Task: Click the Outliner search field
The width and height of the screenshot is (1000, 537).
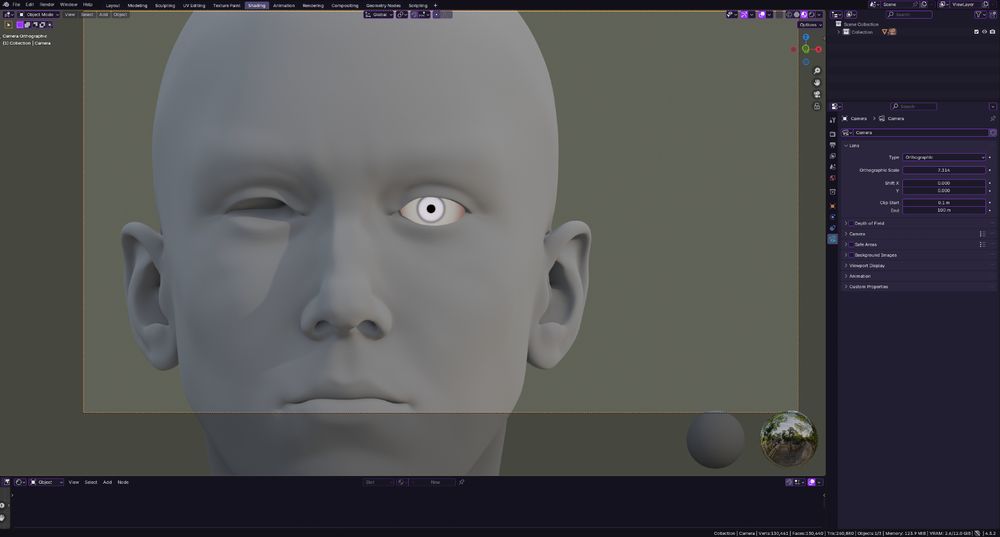Action: coord(909,15)
